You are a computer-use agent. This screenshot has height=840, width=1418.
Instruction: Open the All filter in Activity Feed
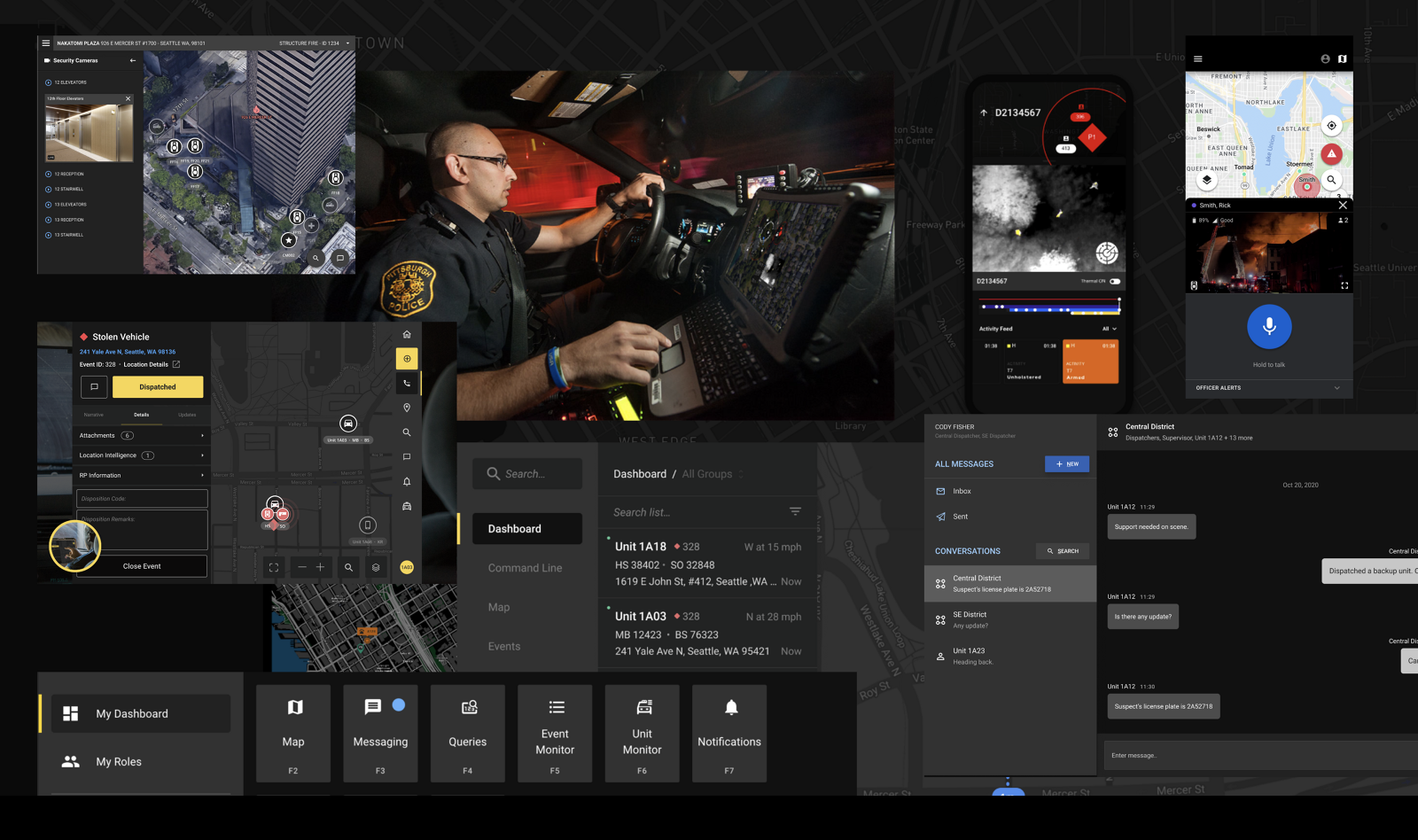[1110, 329]
